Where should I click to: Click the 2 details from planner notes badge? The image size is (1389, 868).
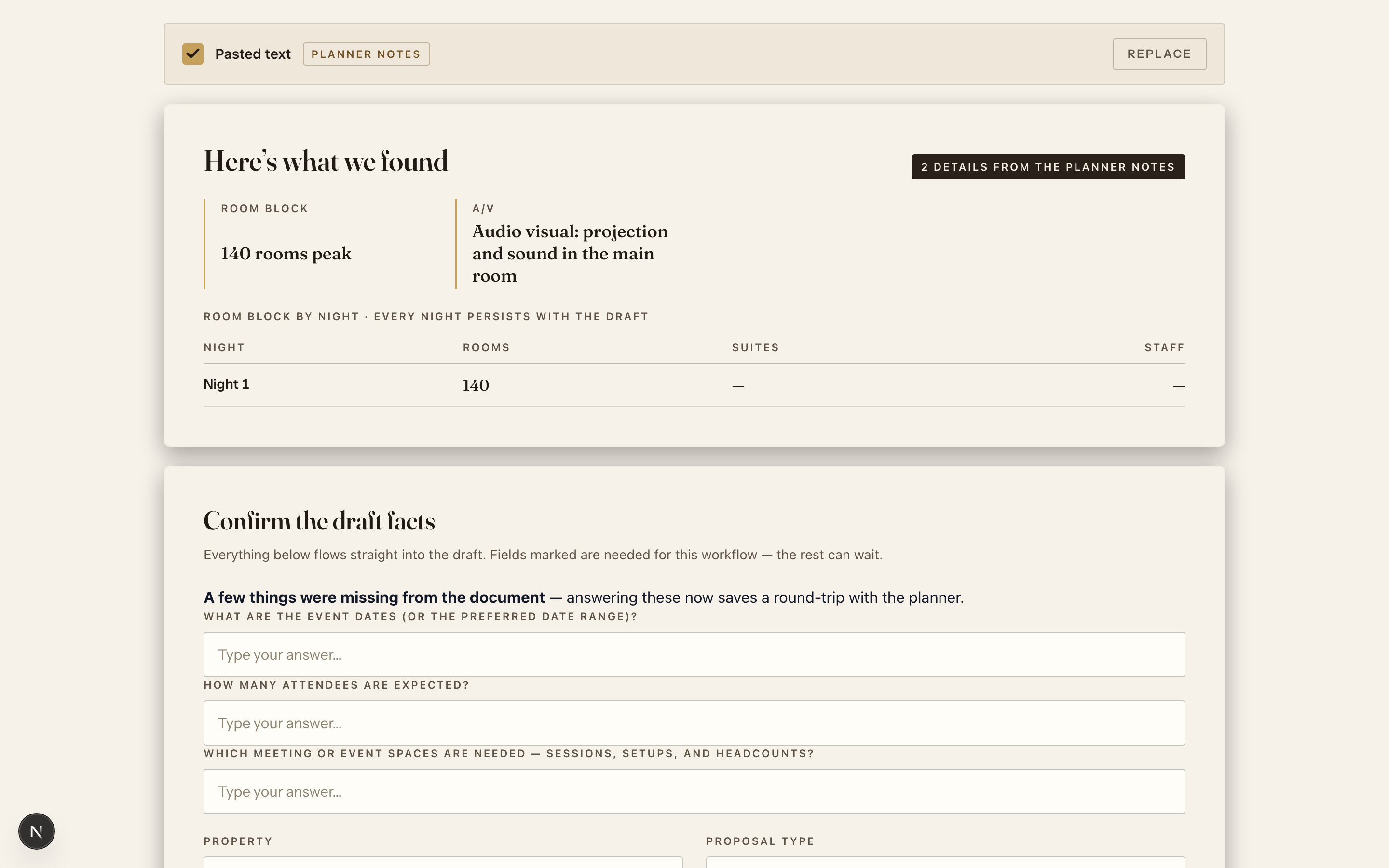1048,167
